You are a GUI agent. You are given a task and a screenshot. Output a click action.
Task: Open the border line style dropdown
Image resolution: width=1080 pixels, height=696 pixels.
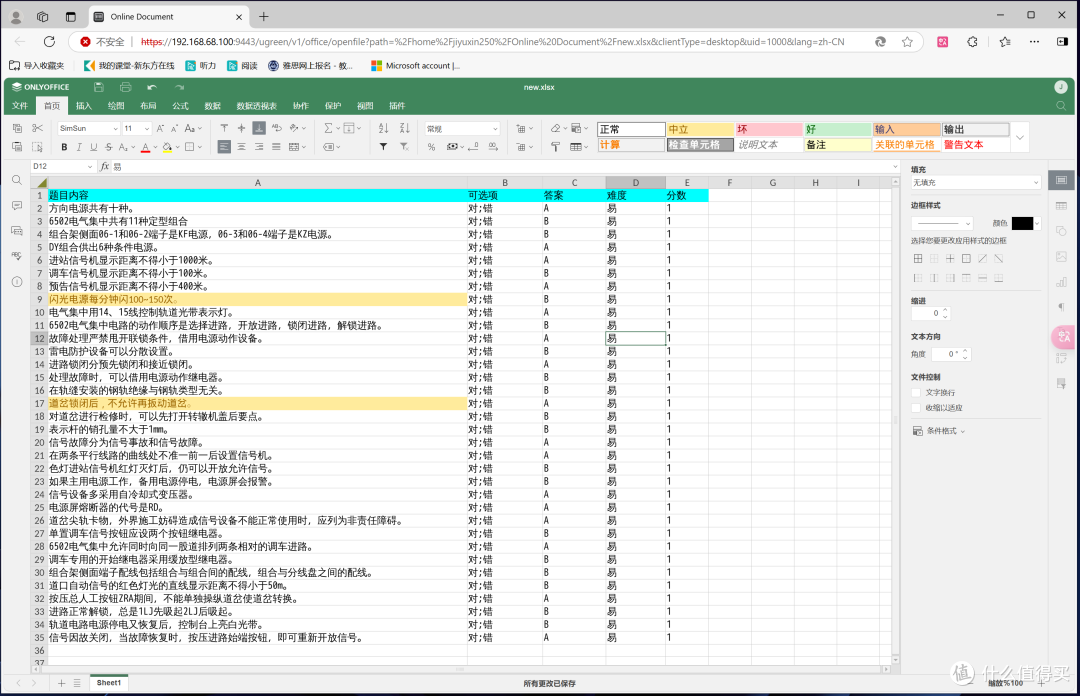(942, 223)
